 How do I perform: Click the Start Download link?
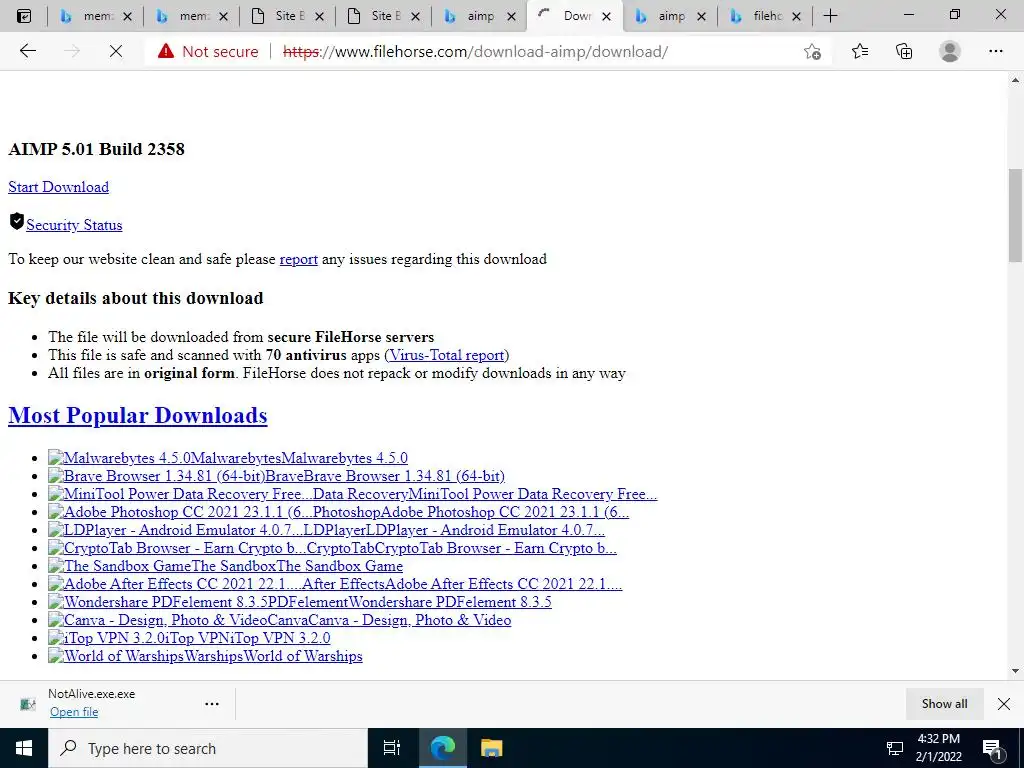point(58,187)
